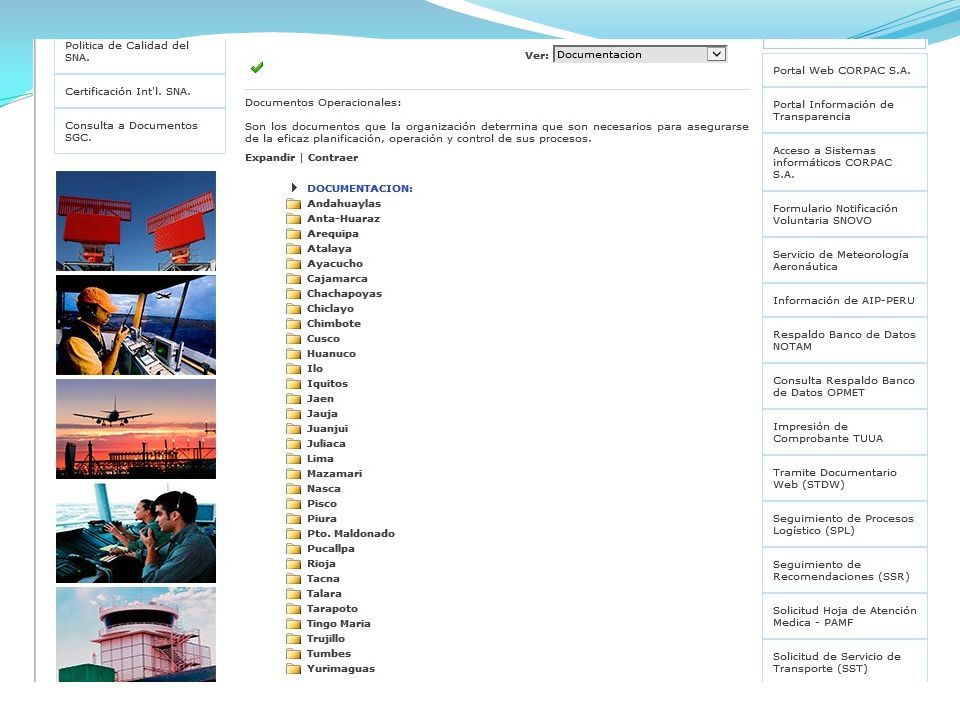Collapse the DOCUMENTACION tree arrow

pos(294,188)
